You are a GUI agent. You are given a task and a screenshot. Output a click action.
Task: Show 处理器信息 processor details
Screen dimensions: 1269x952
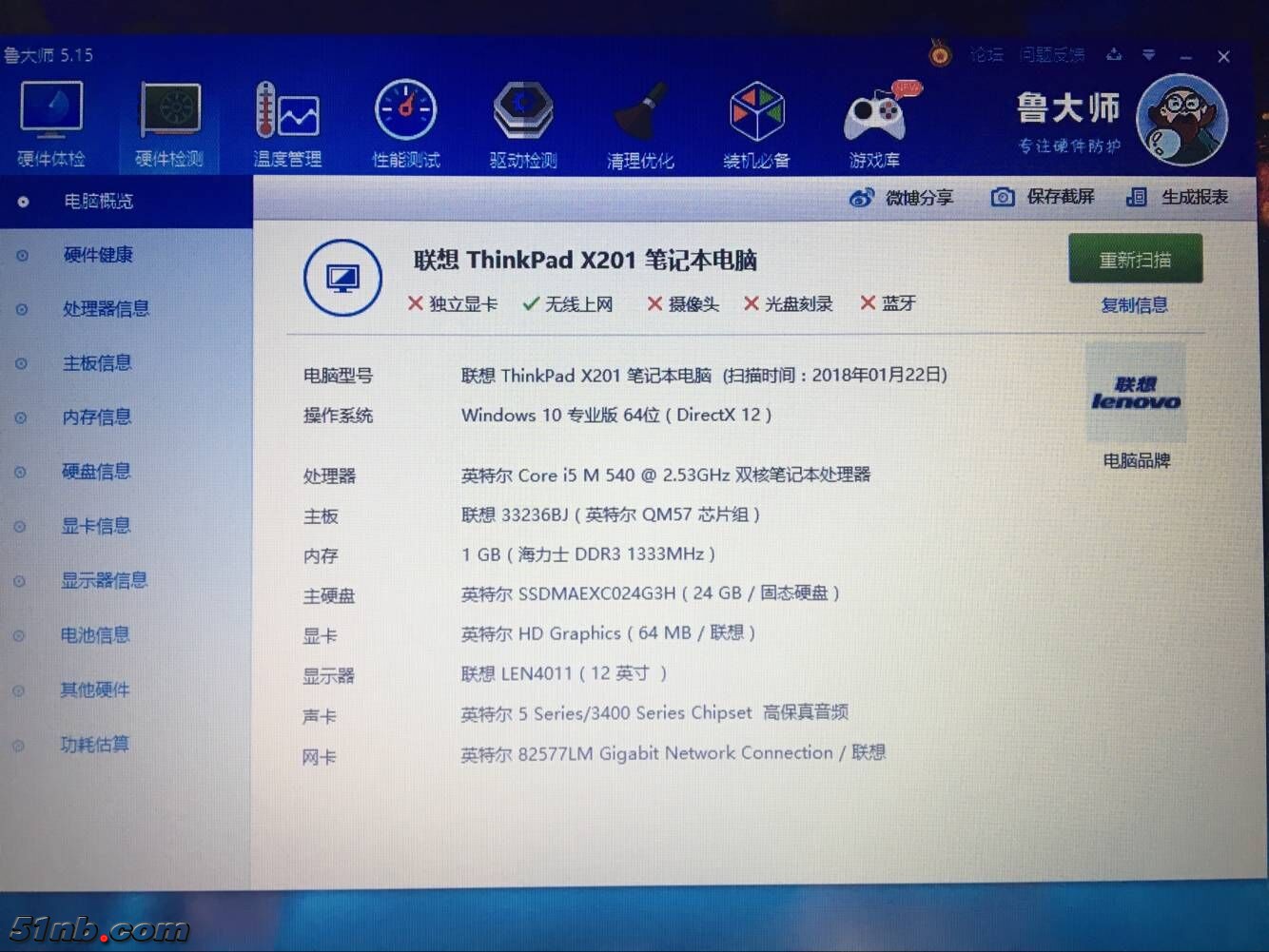106,309
